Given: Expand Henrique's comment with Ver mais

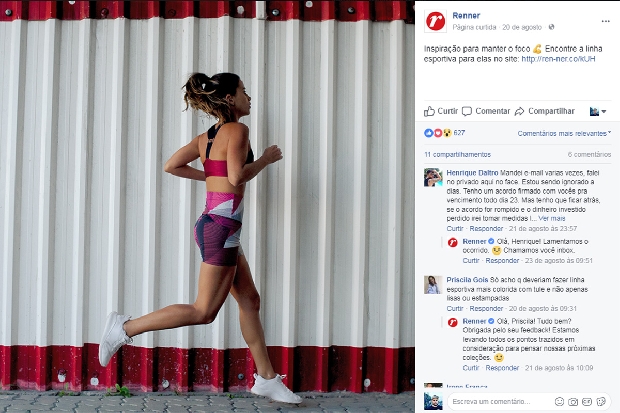Looking at the screenshot, I should point(552,218).
